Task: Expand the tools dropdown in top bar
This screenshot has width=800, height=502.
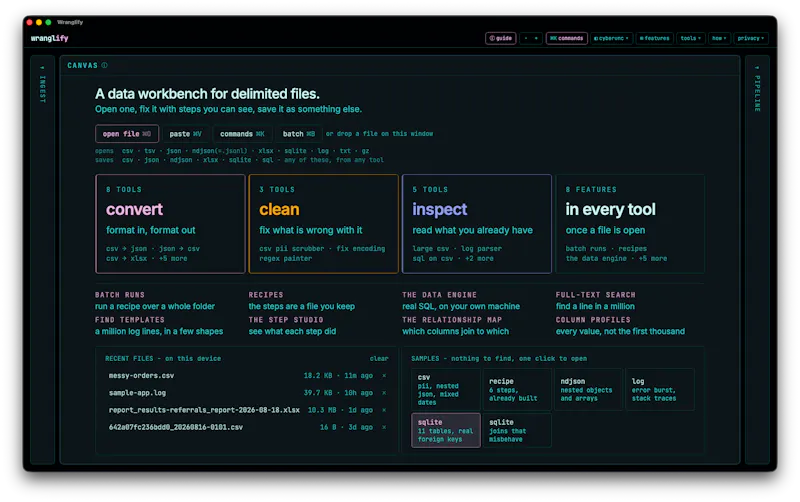Action: click(691, 38)
